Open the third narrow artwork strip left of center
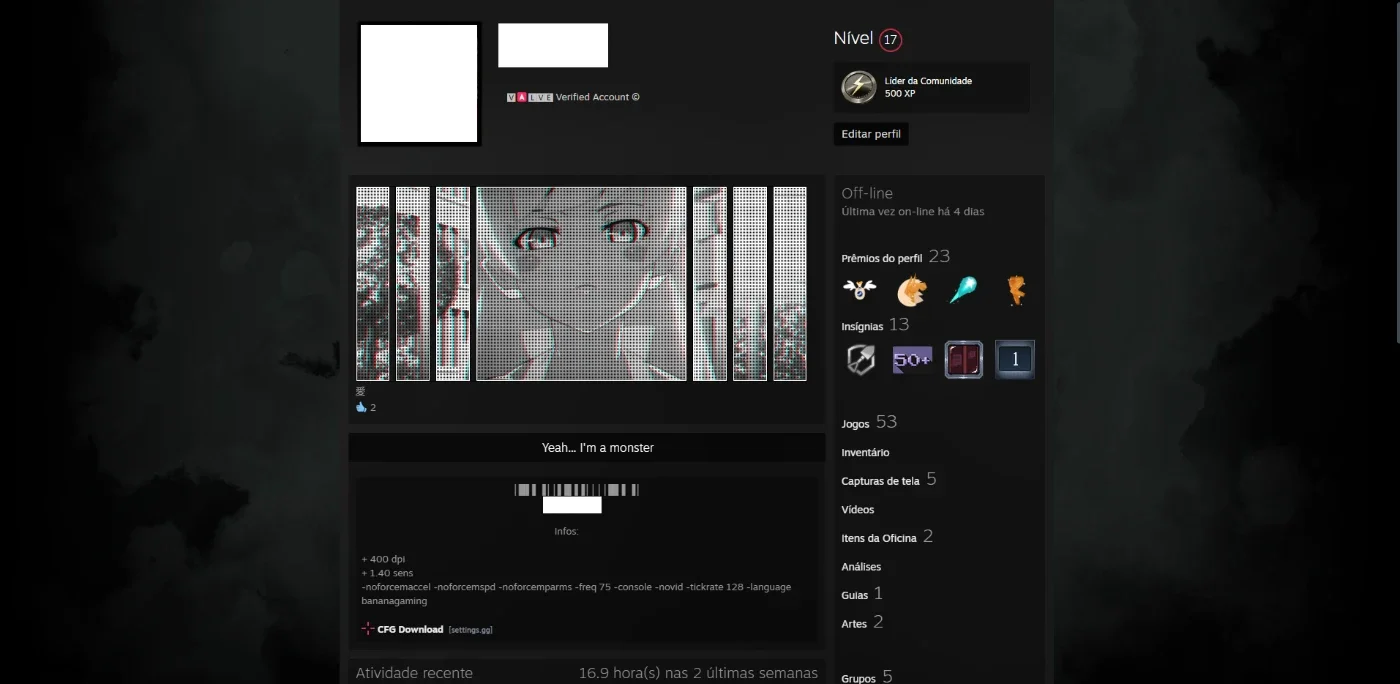The height and width of the screenshot is (684, 1400). tap(453, 283)
